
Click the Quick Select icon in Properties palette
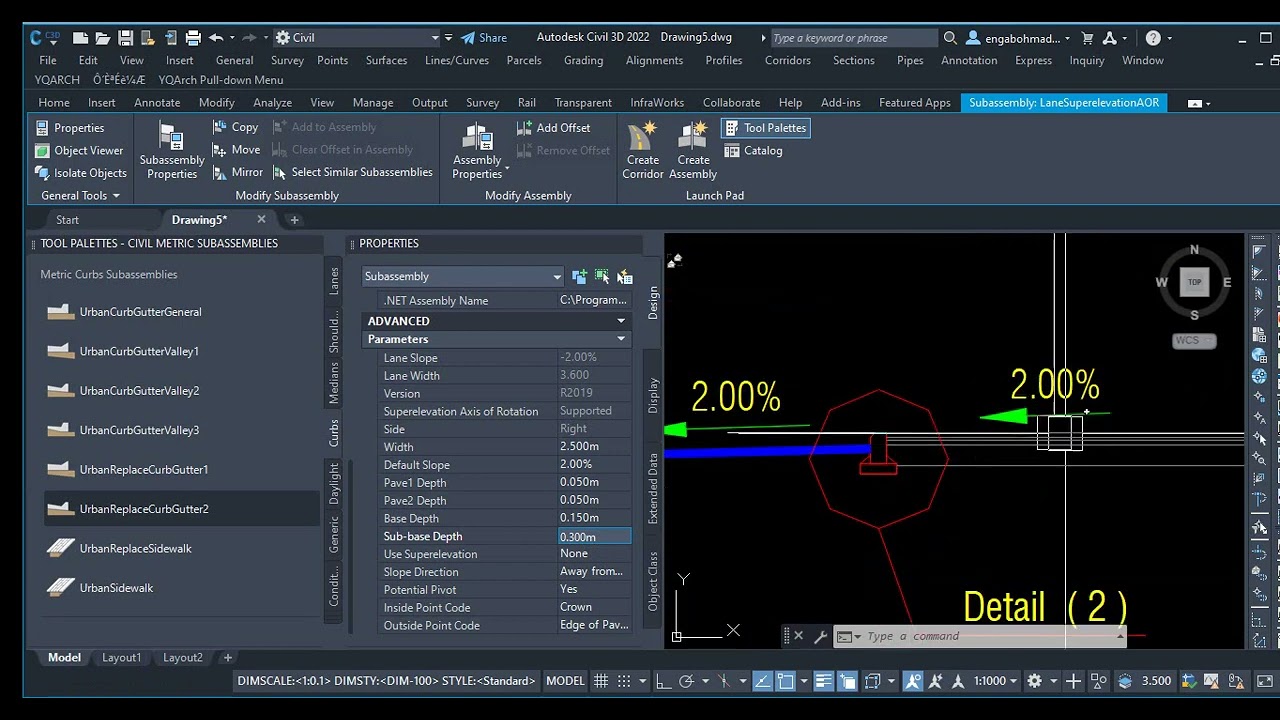point(625,276)
